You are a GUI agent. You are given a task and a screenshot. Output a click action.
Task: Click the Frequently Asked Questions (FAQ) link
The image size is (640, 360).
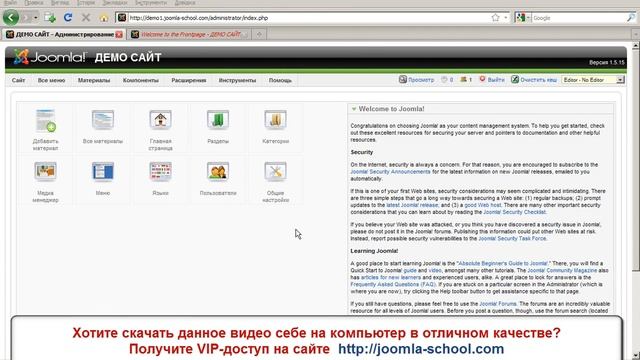[393, 284]
